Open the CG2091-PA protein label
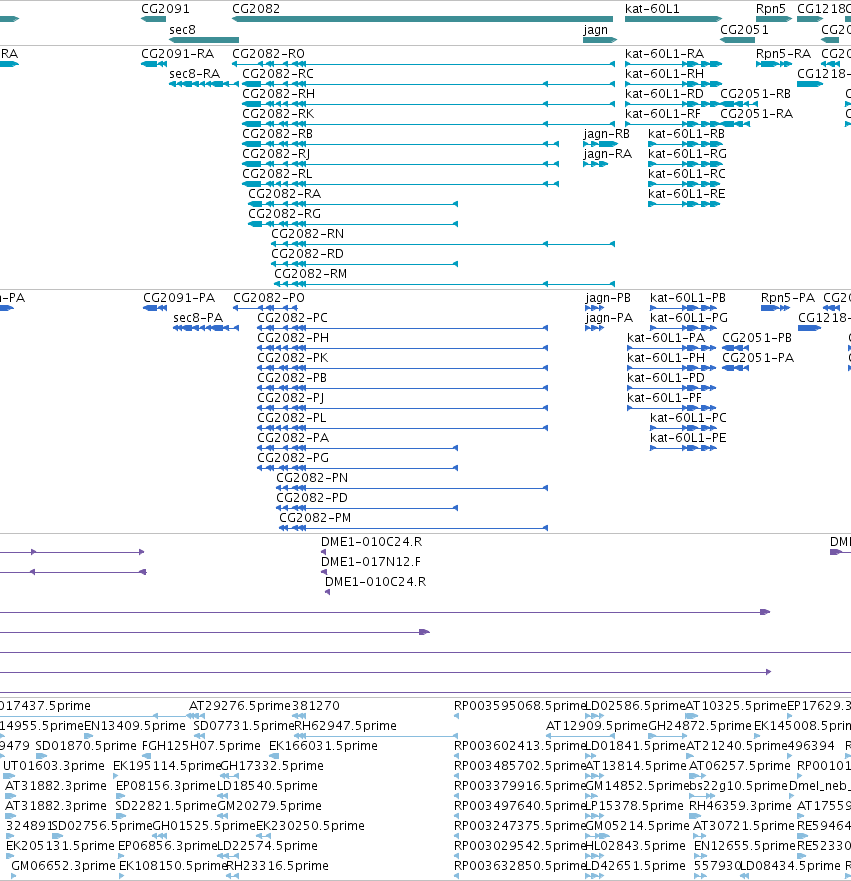 tap(179, 297)
